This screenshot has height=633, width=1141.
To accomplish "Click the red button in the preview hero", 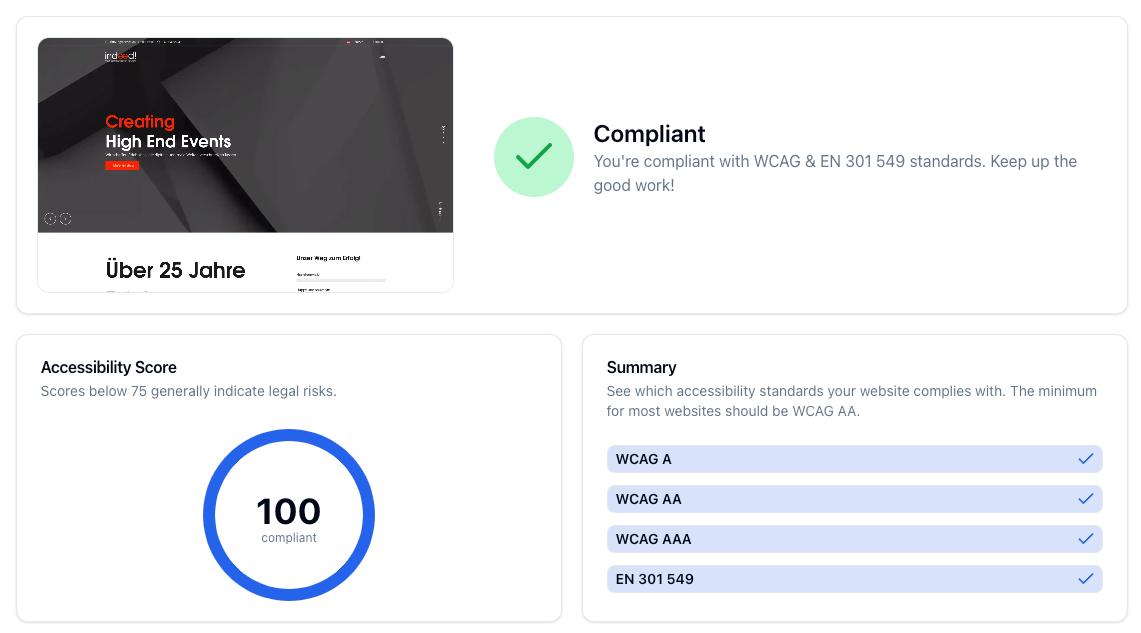I will tap(122, 166).
